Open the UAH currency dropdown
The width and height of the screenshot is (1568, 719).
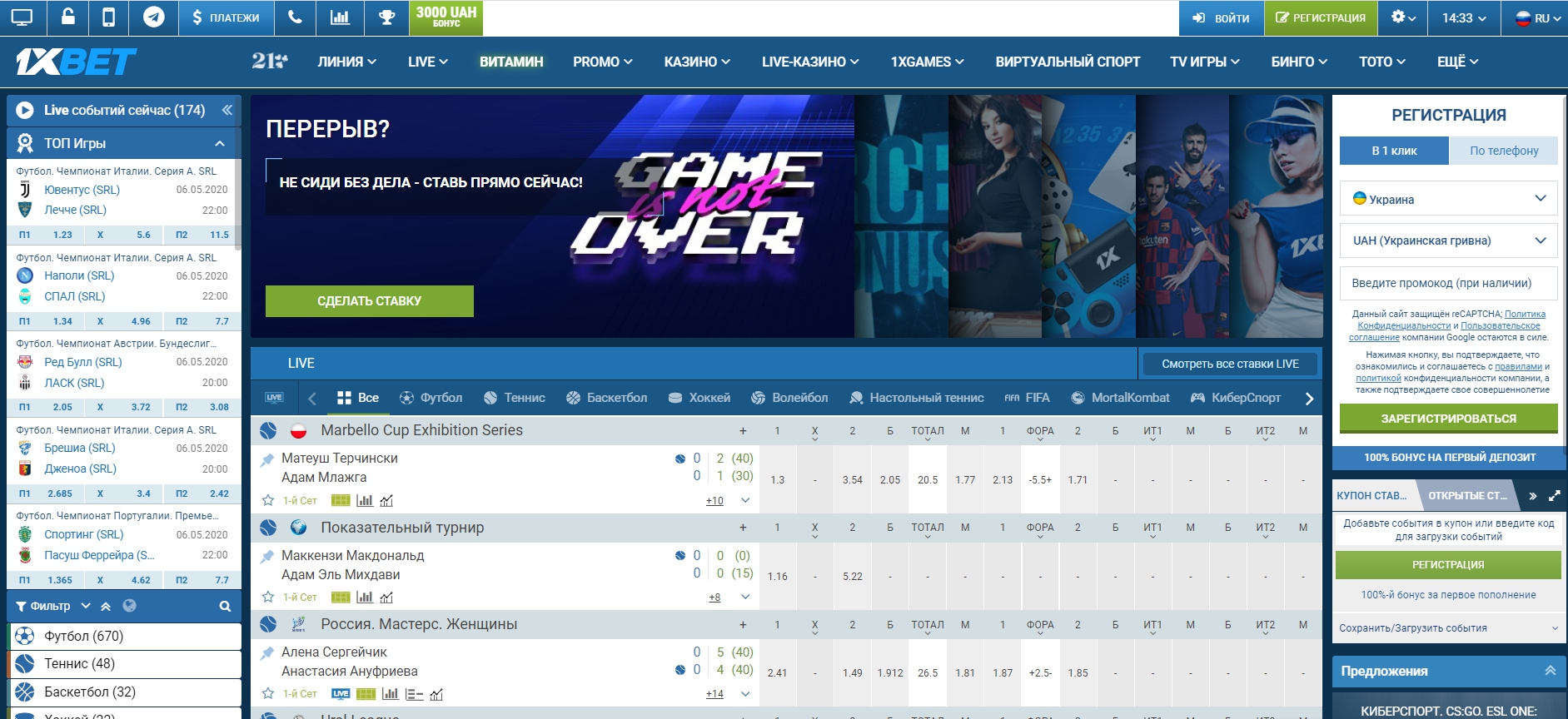point(1448,240)
